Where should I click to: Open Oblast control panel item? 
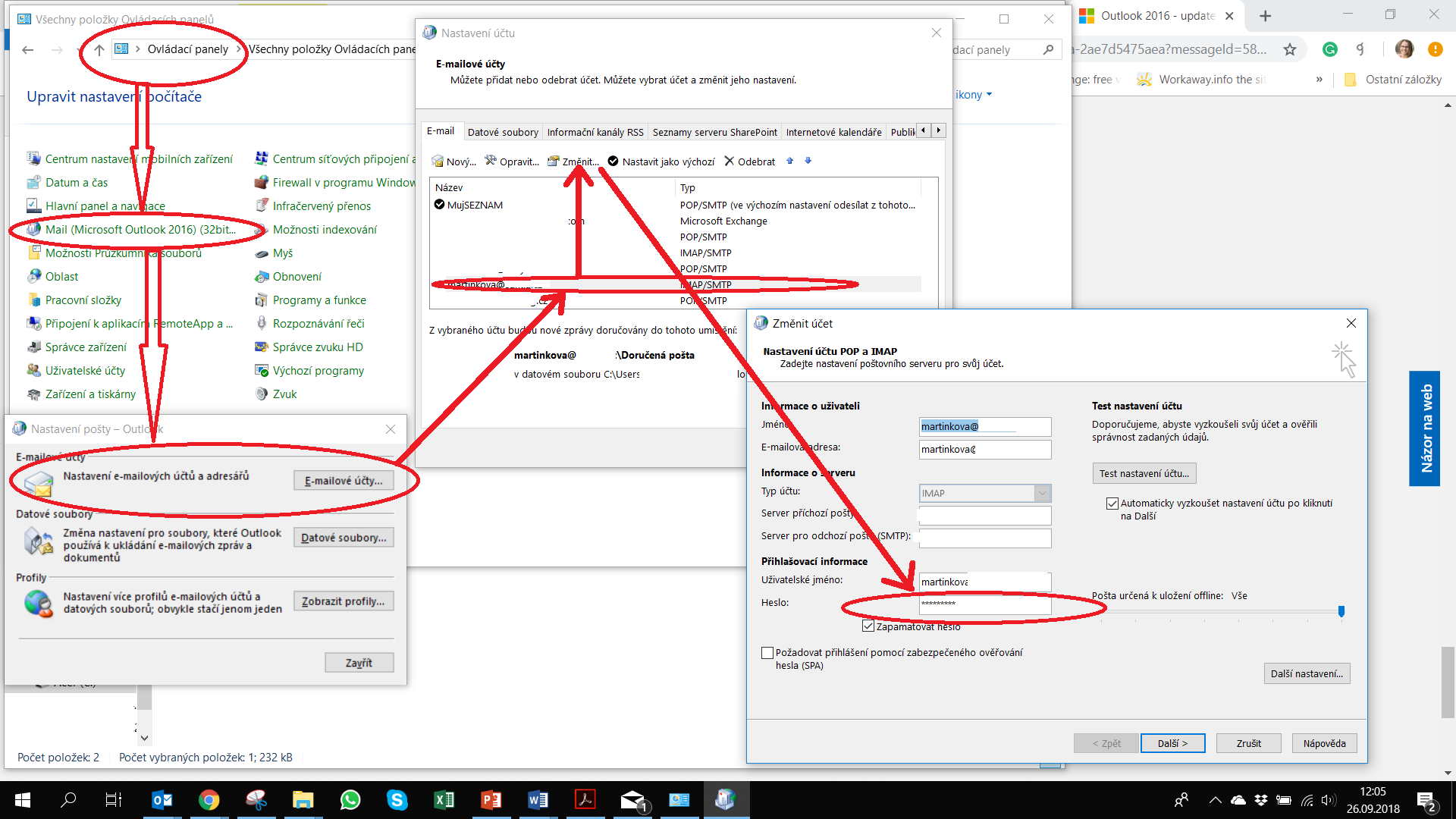tap(52, 276)
